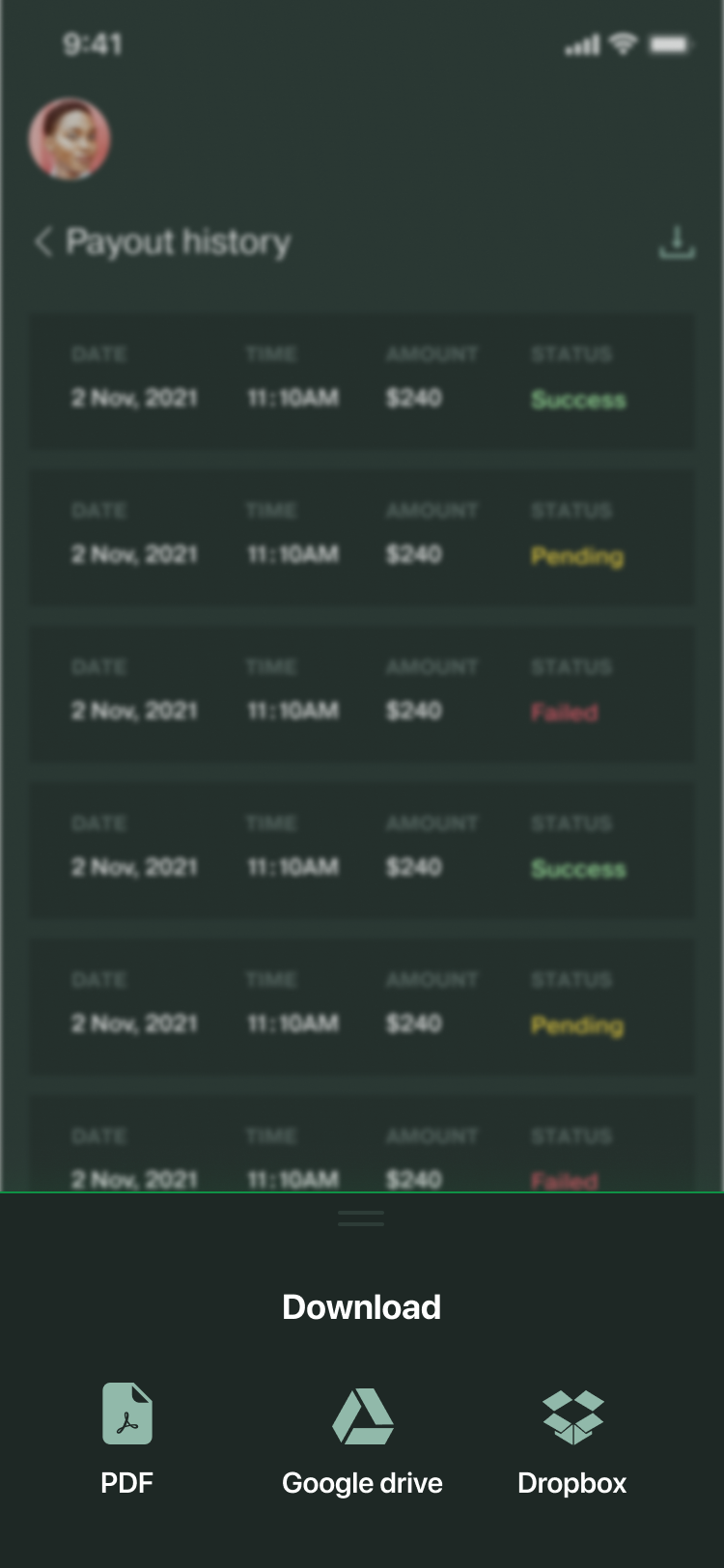Go back using the left chevron

(43, 241)
